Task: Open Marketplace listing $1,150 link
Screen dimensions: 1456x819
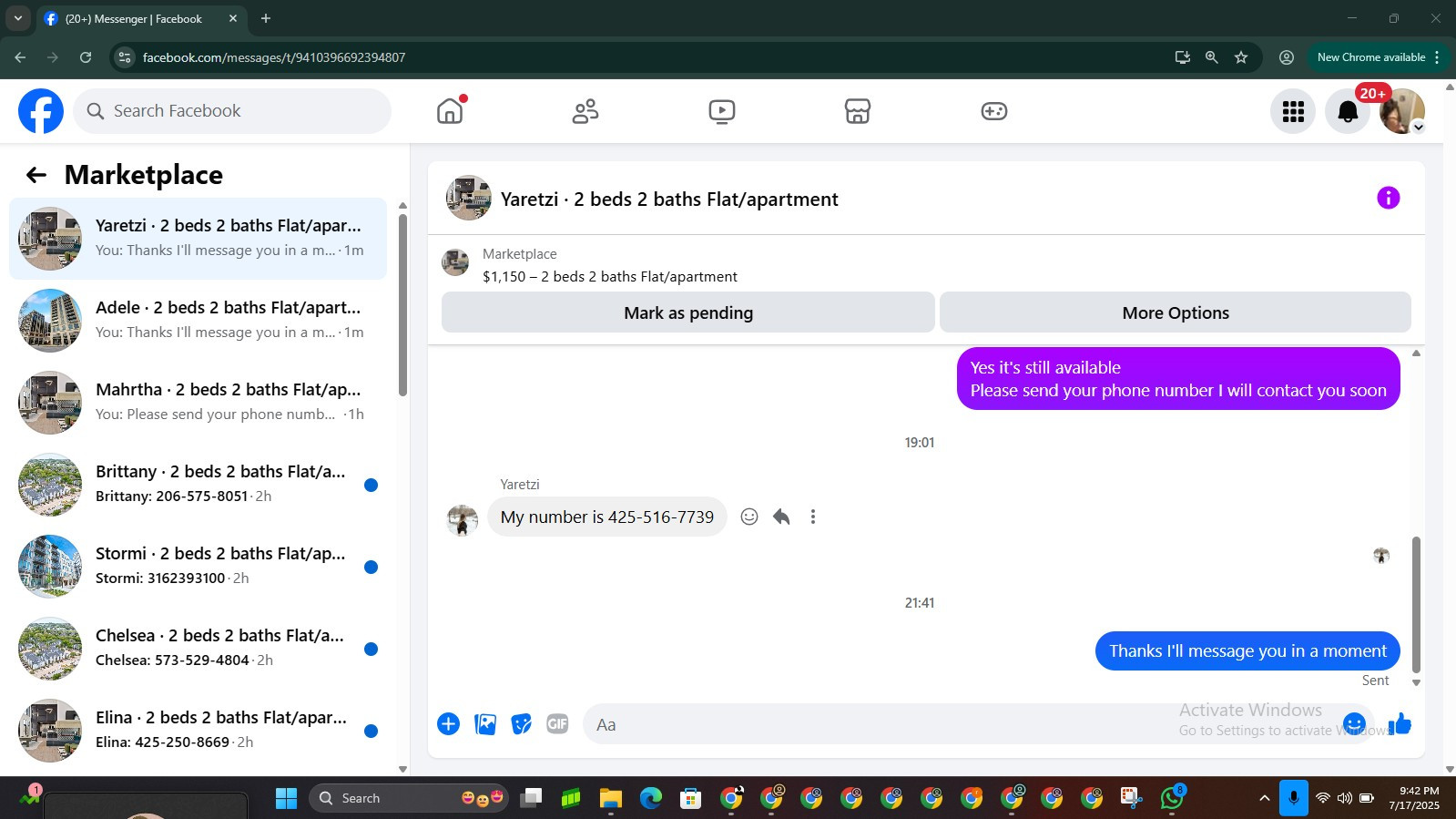Action: 610,277
